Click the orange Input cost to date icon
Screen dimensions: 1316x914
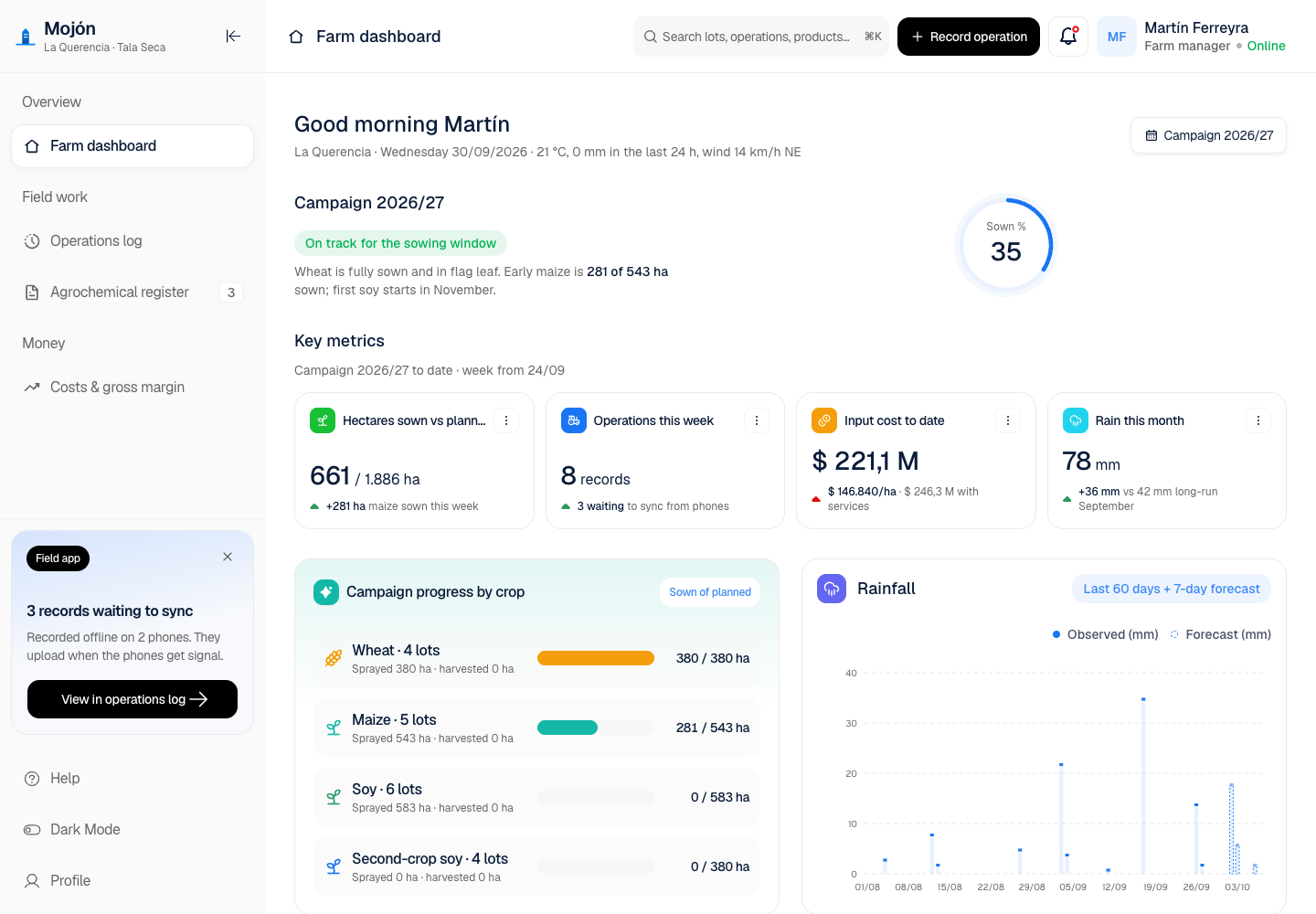click(x=824, y=420)
